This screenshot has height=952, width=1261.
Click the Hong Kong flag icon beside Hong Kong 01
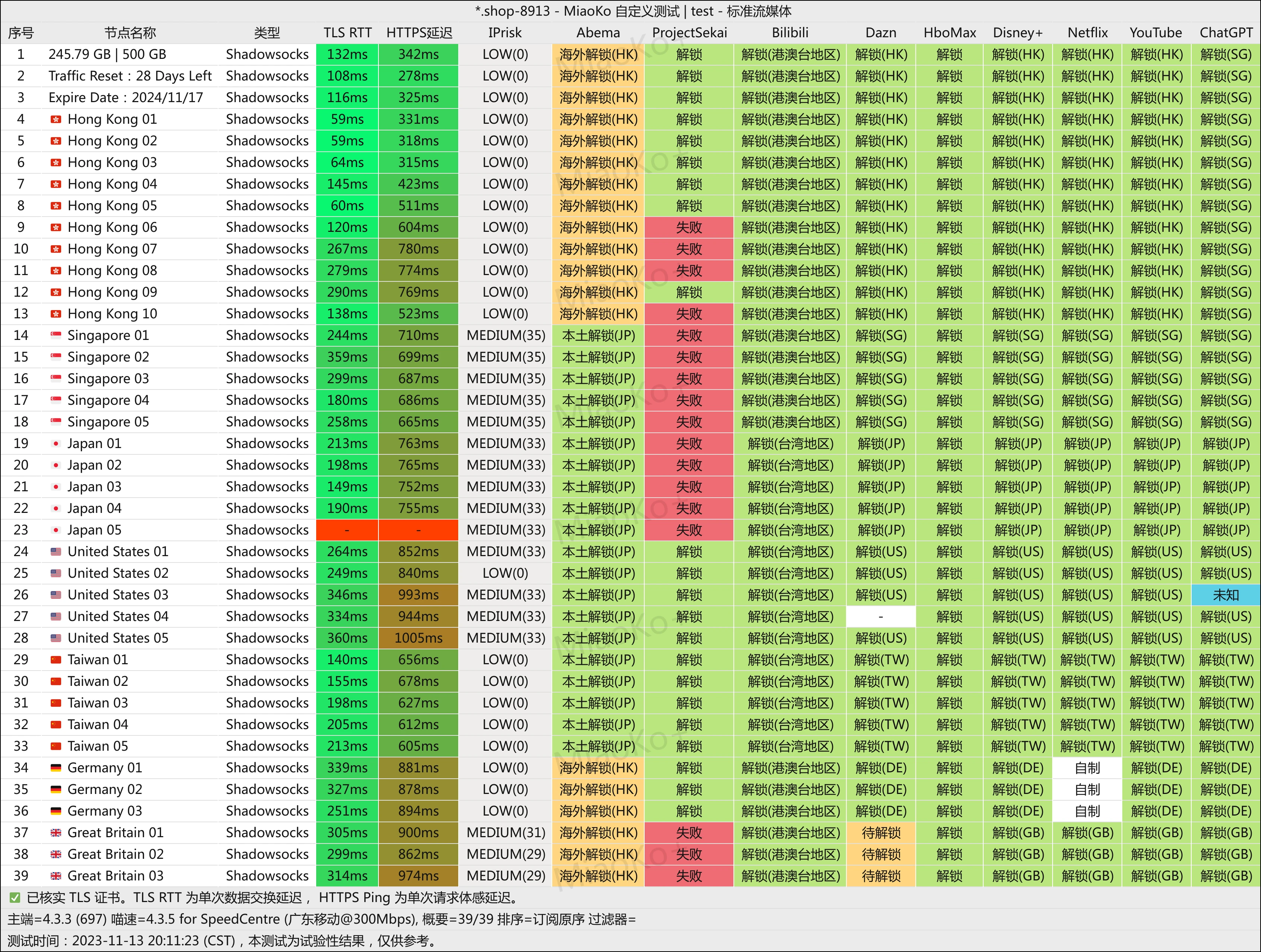56,120
